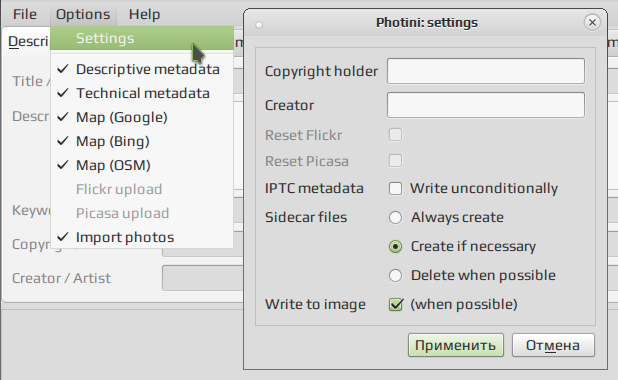
Task: Close the Photini settings dialog
Action: click(592, 22)
